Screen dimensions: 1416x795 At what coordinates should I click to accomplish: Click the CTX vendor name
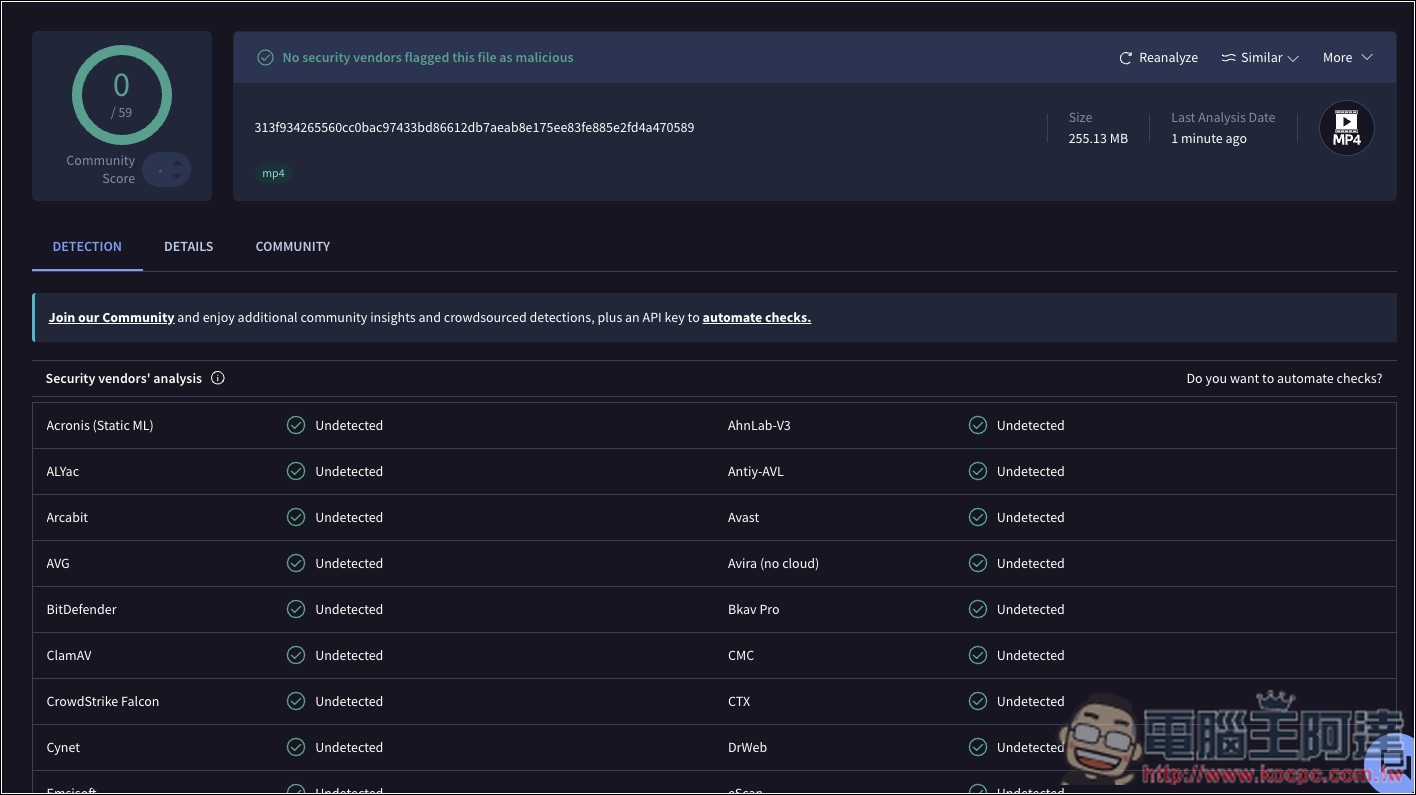pos(739,701)
